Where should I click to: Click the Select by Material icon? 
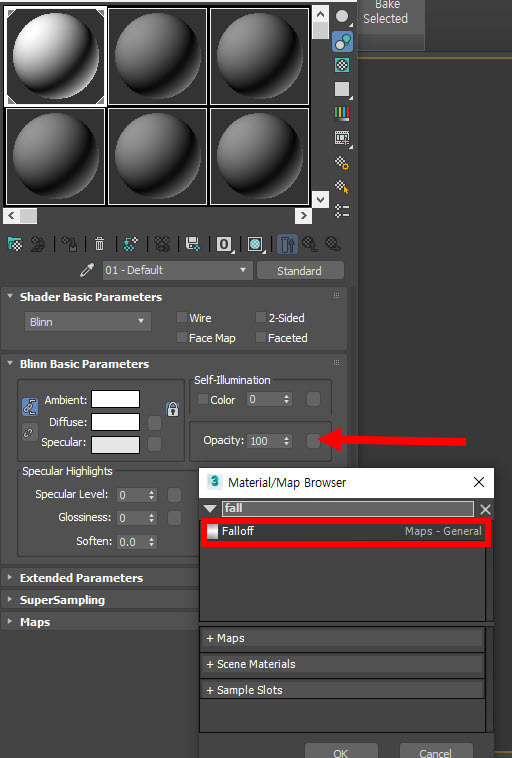pyautogui.click(x=342, y=187)
